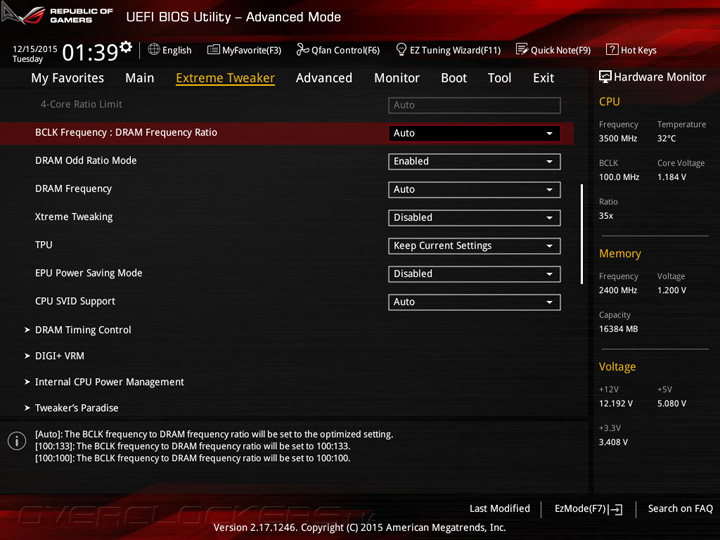The width and height of the screenshot is (720, 540).
Task: Open BCLK Frequency DRAM Ratio dropdown
Action: [474, 133]
